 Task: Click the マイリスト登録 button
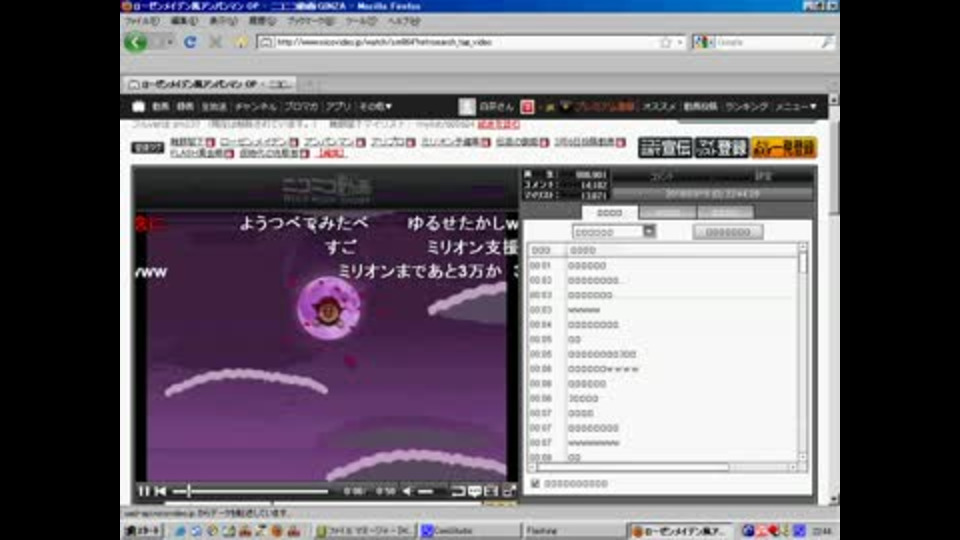(x=722, y=148)
